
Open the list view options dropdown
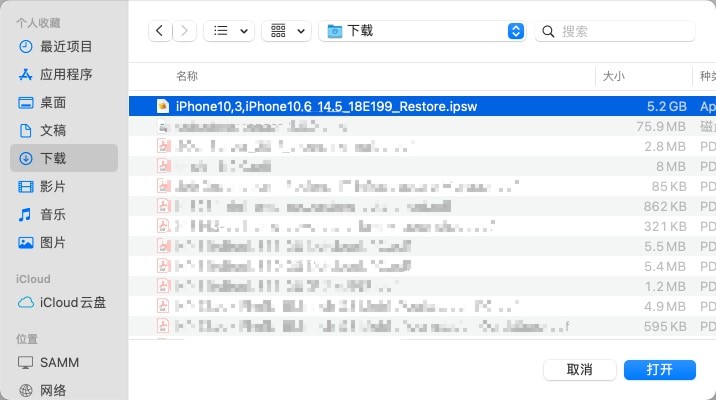pos(229,31)
